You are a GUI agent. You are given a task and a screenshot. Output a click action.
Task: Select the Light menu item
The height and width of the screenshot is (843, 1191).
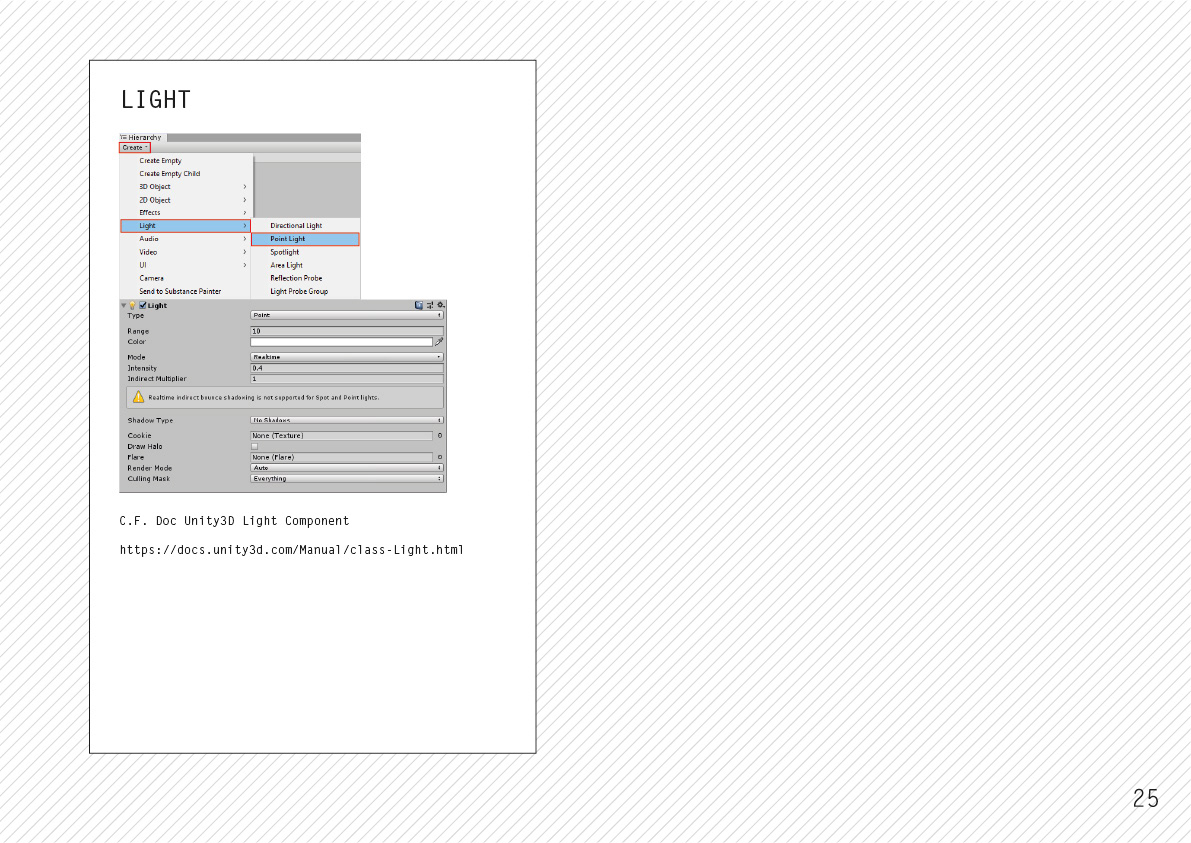[185, 226]
